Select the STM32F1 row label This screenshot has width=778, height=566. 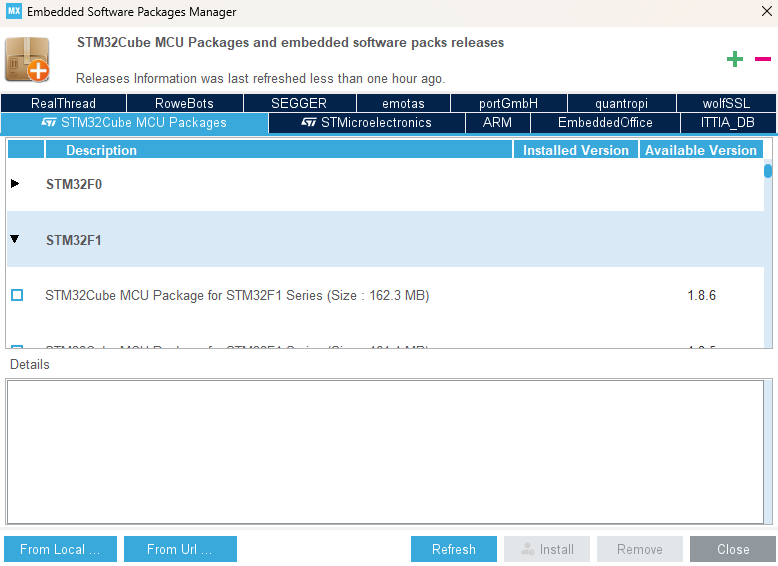click(x=74, y=241)
